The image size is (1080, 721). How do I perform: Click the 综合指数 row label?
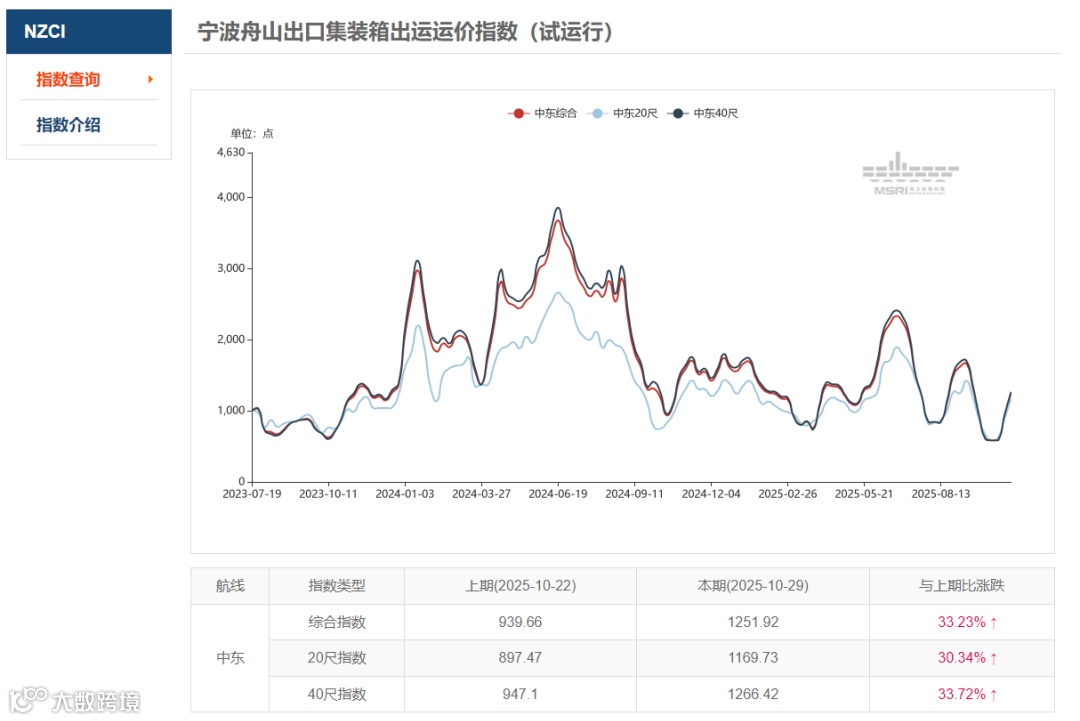(x=337, y=623)
